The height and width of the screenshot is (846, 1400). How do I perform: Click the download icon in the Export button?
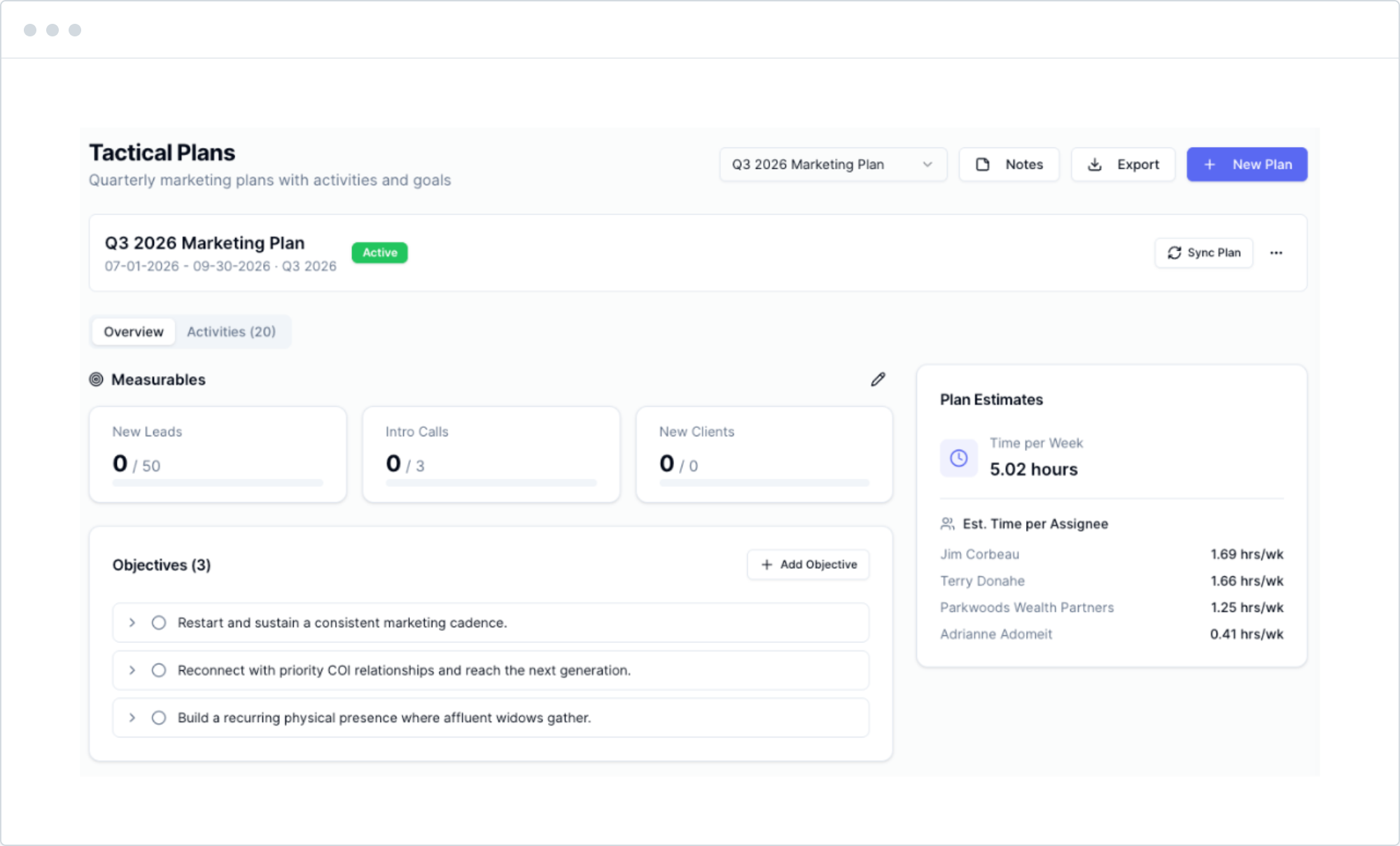1095,165
